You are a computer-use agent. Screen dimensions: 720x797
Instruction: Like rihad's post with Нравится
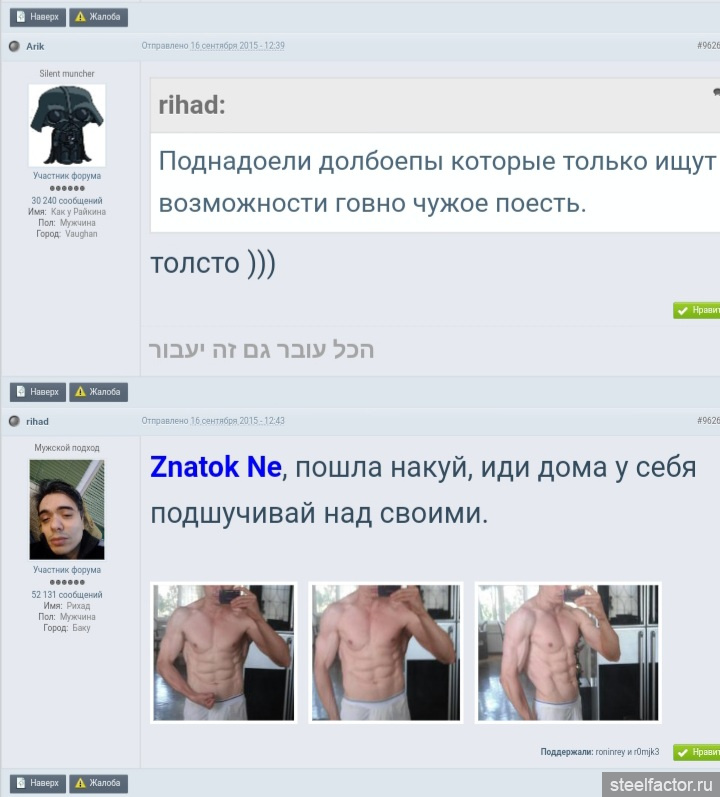pyautogui.click(x=697, y=752)
